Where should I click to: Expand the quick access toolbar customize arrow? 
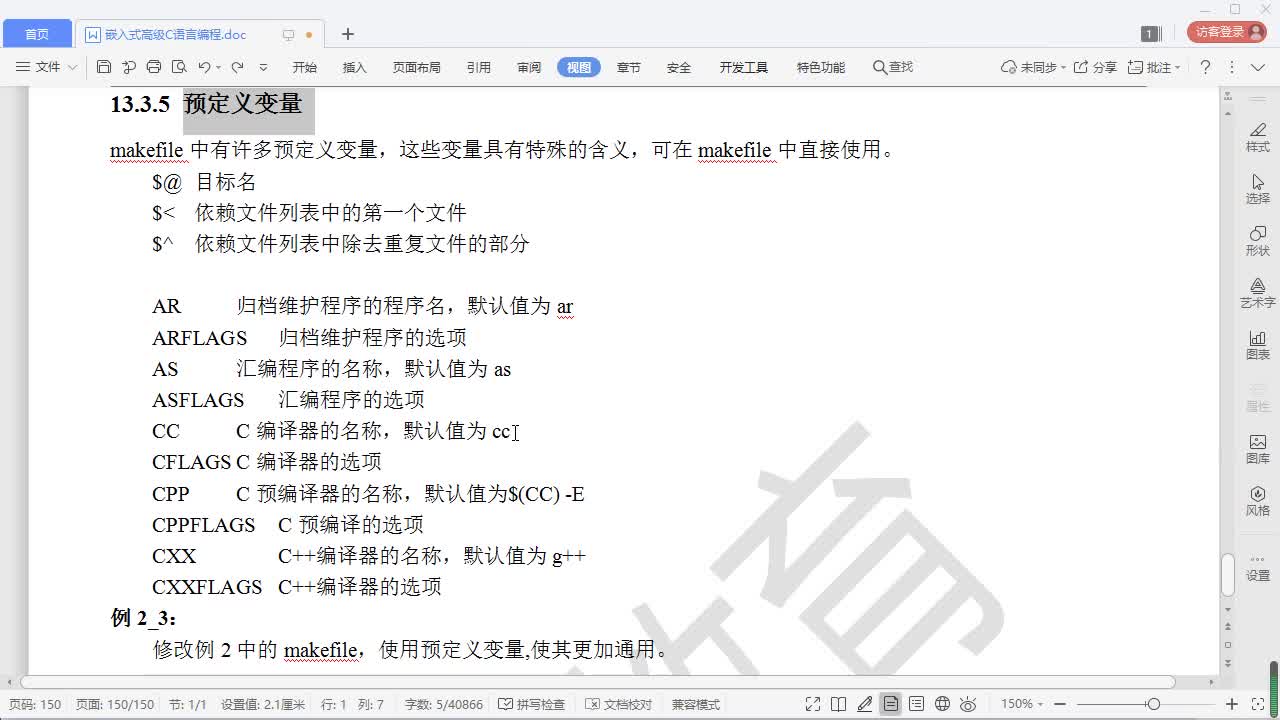pos(263,67)
